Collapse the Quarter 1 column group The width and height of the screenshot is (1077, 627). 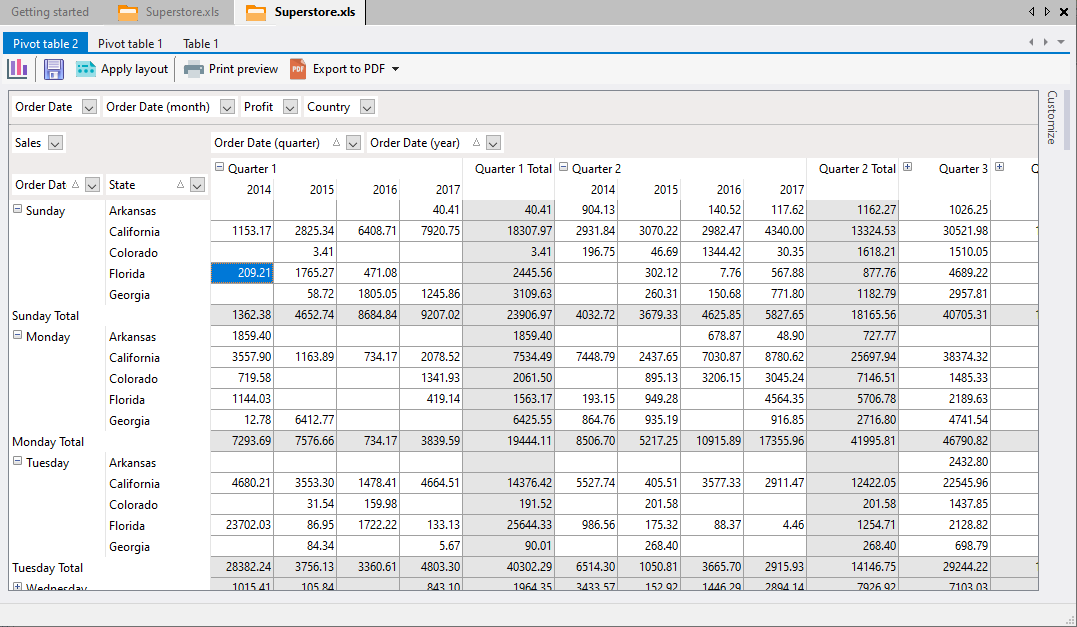pyautogui.click(x=220, y=168)
